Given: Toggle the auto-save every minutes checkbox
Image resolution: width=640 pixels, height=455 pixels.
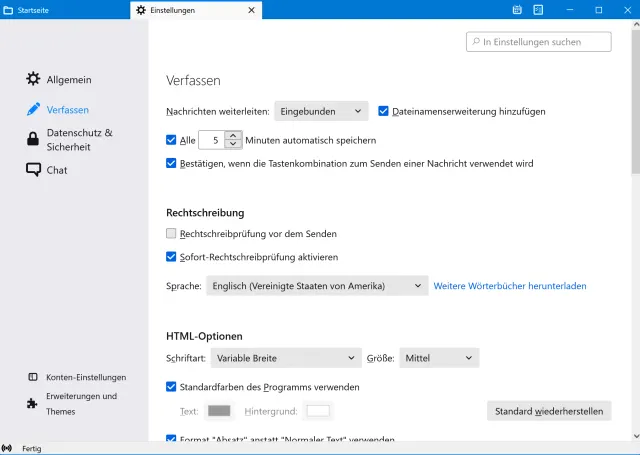Looking at the screenshot, I should pyautogui.click(x=171, y=140).
